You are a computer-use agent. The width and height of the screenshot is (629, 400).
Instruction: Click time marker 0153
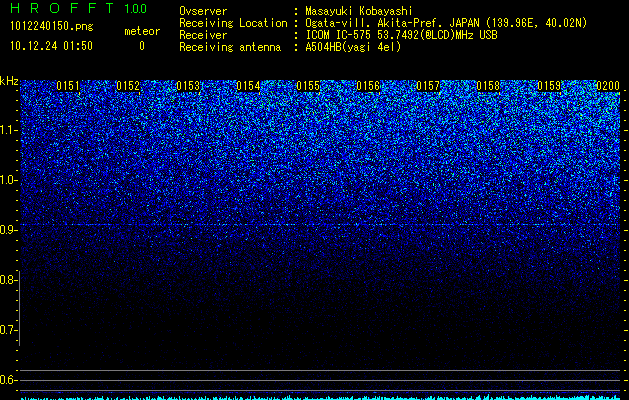point(188,86)
